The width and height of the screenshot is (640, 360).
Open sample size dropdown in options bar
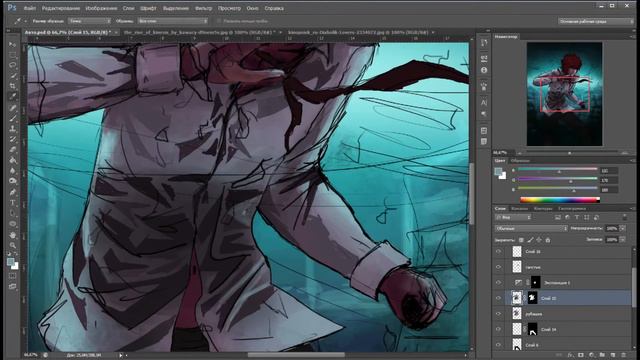[89, 21]
